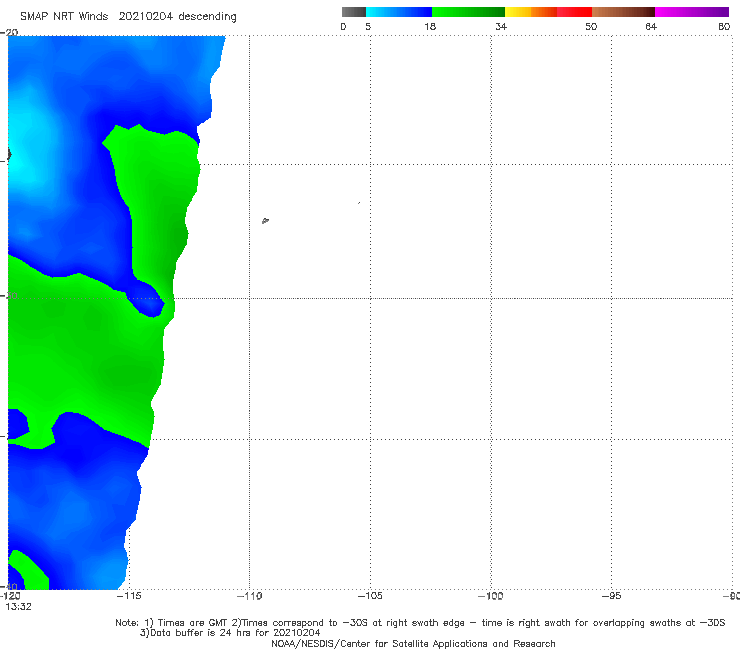This screenshot has width=740, height=650.
Task: Click the title text 'SMAP NRT Winds 20210204 descending'
Action: point(128,17)
